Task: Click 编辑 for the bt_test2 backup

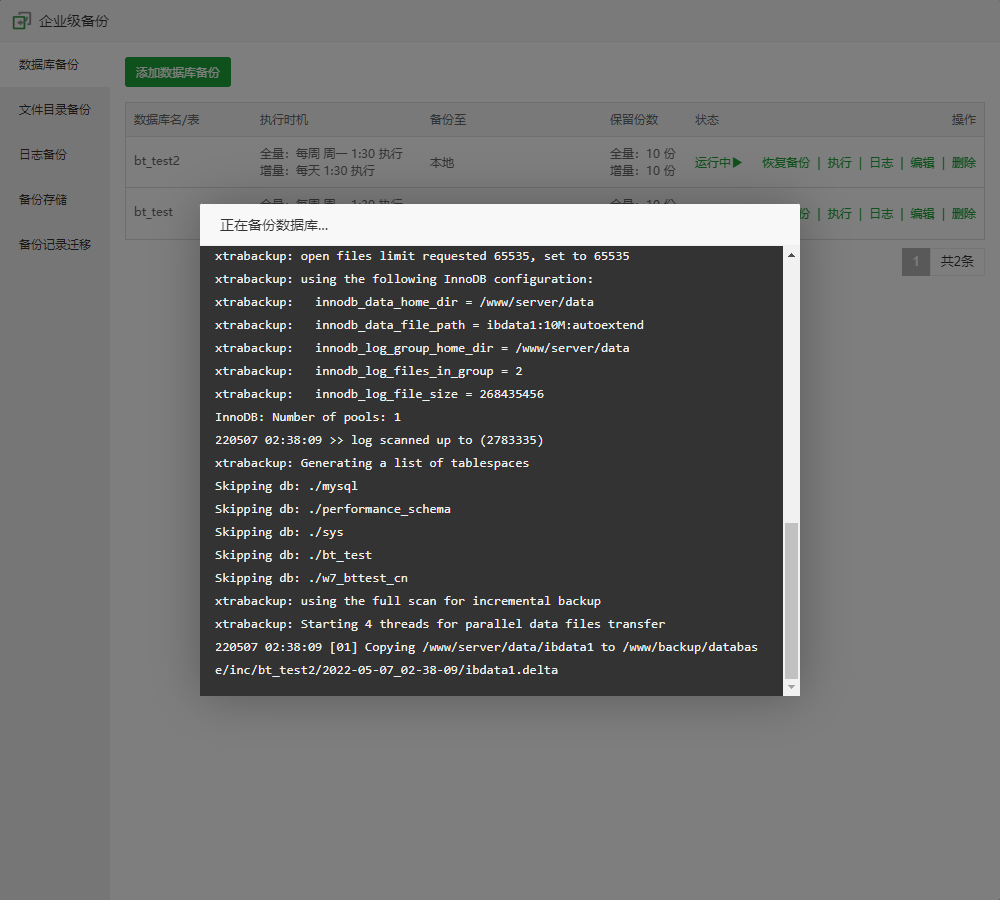Action: [922, 163]
